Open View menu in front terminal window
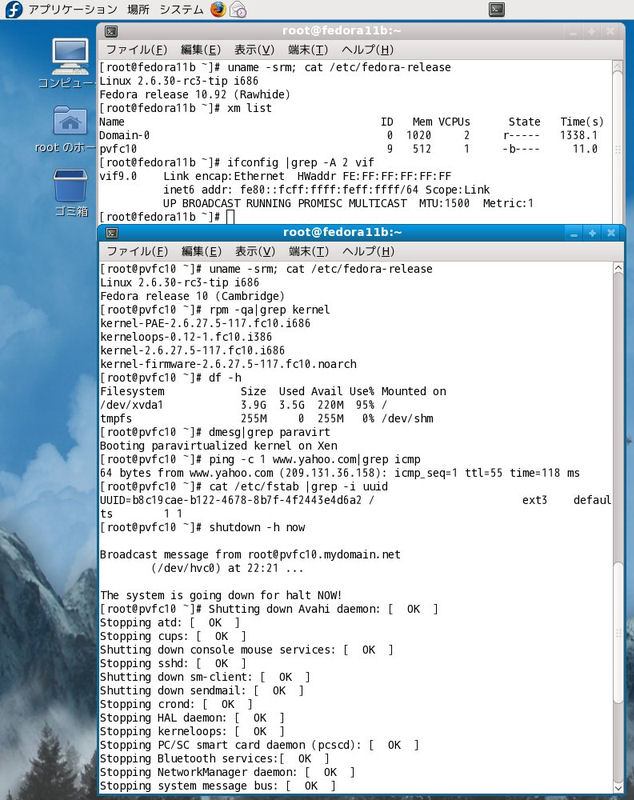This screenshot has width=634, height=800. (x=255, y=251)
